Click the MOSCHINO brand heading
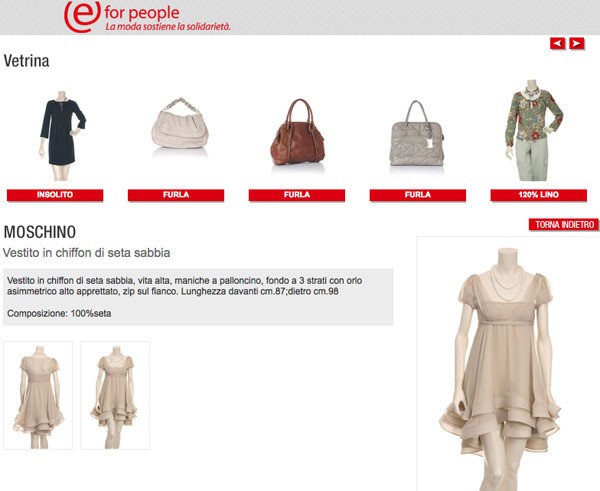The height and width of the screenshot is (491, 600). [x=40, y=232]
